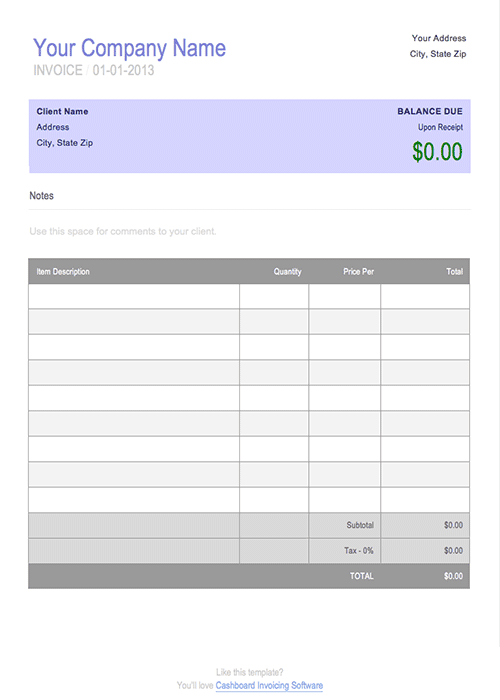The image size is (500, 700).
Task: Click the Quantity column header
Action: (x=288, y=271)
